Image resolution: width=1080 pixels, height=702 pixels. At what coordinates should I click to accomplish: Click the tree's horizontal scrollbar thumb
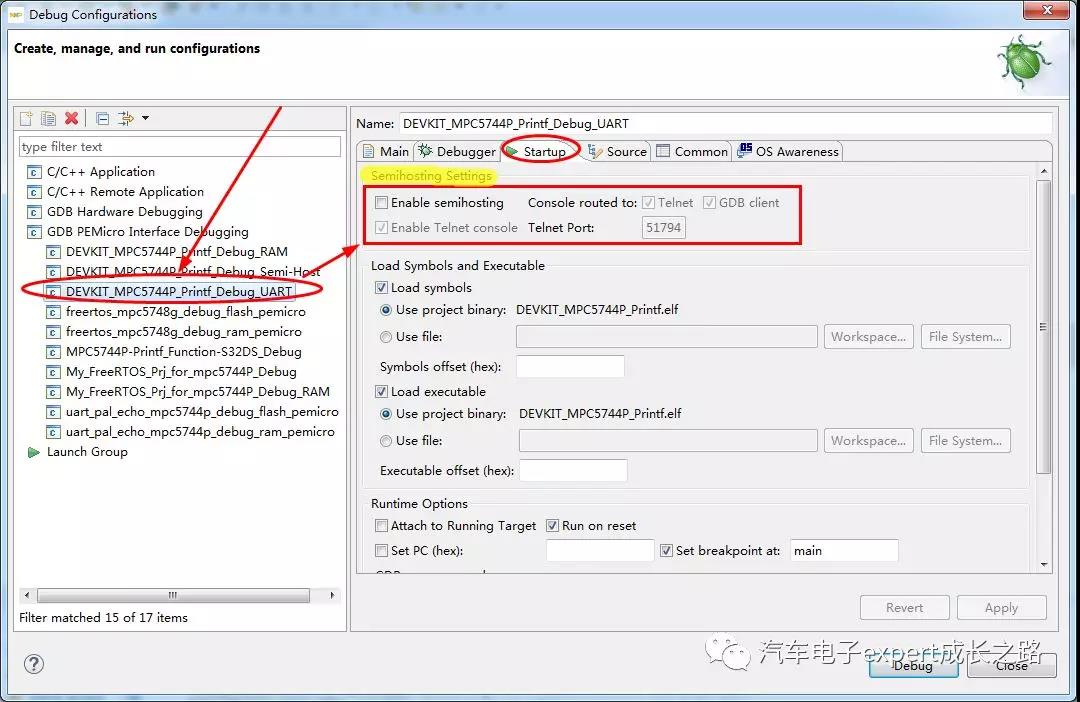point(173,595)
